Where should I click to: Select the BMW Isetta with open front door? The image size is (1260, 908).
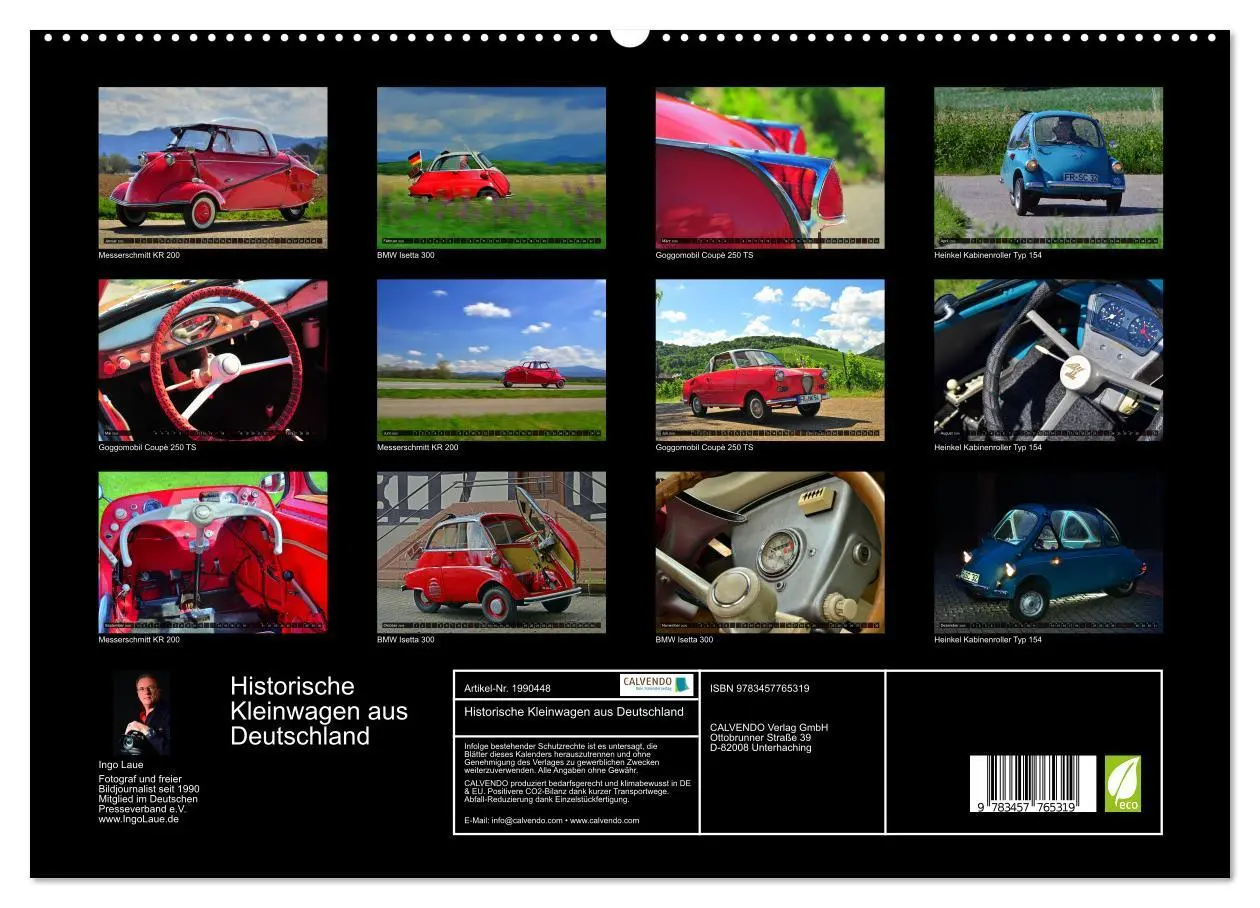pos(491,552)
